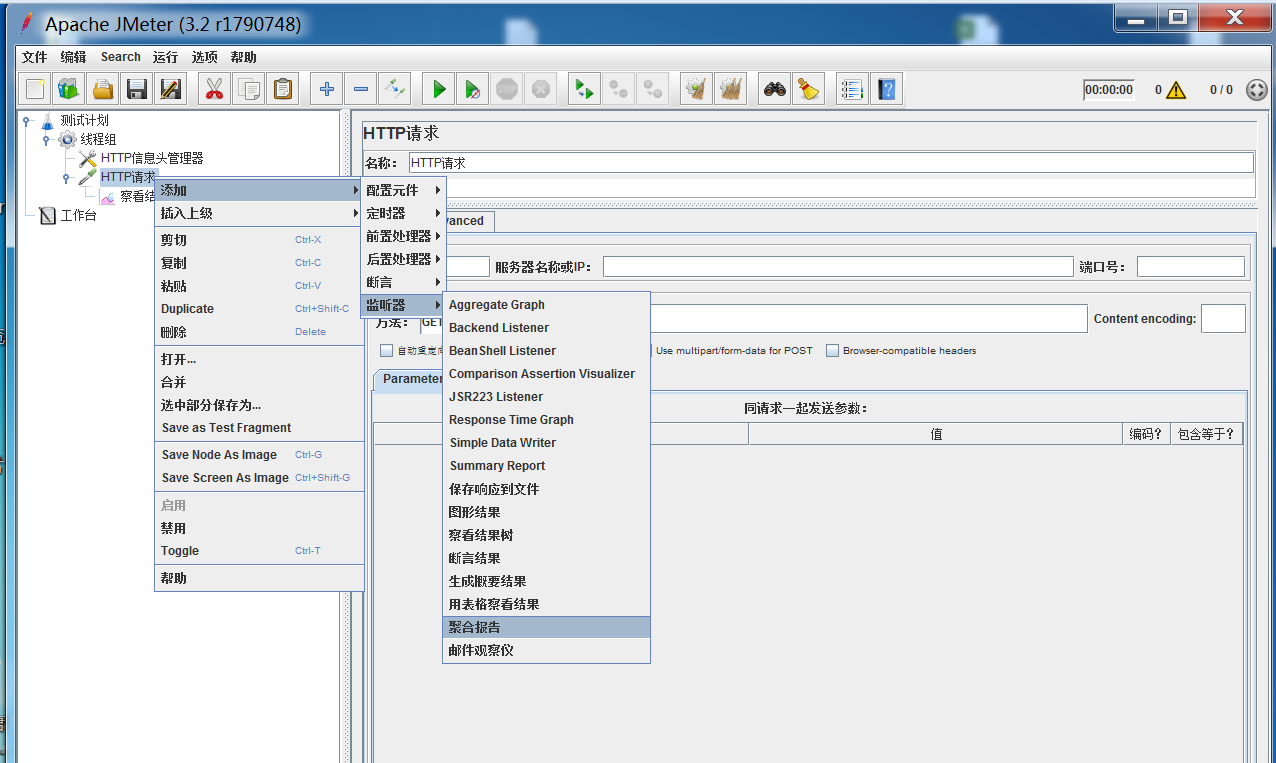This screenshot has height=763, width=1276.
Task: Open the 选项 menu
Action: 204,57
